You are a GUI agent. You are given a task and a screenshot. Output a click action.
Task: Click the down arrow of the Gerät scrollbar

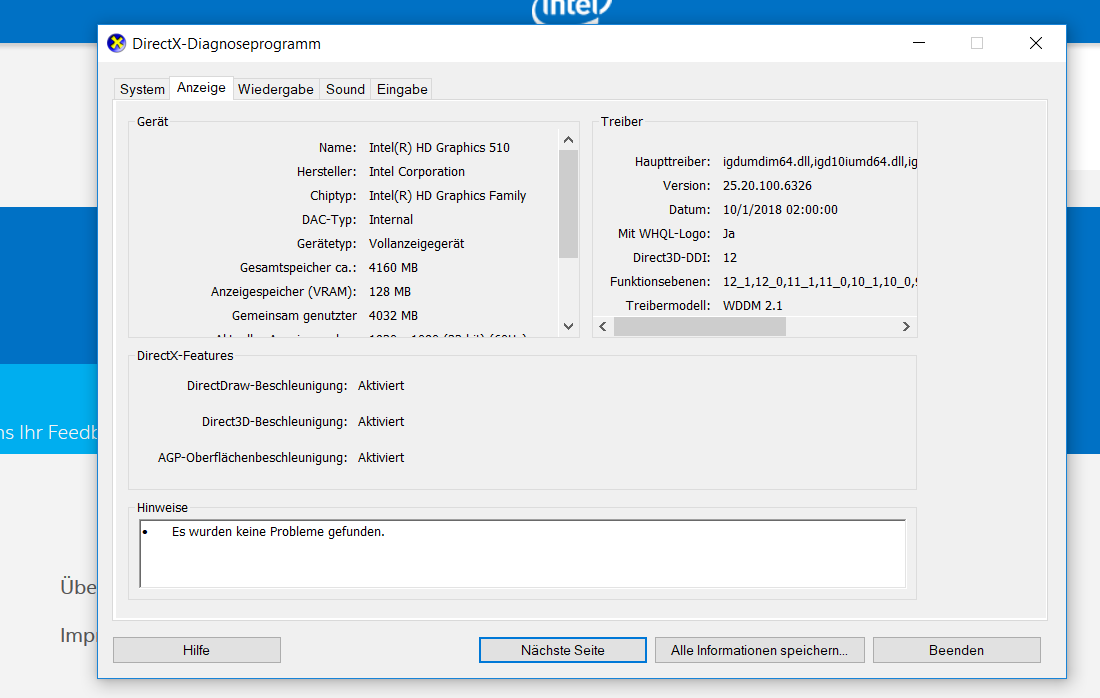point(568,326)
